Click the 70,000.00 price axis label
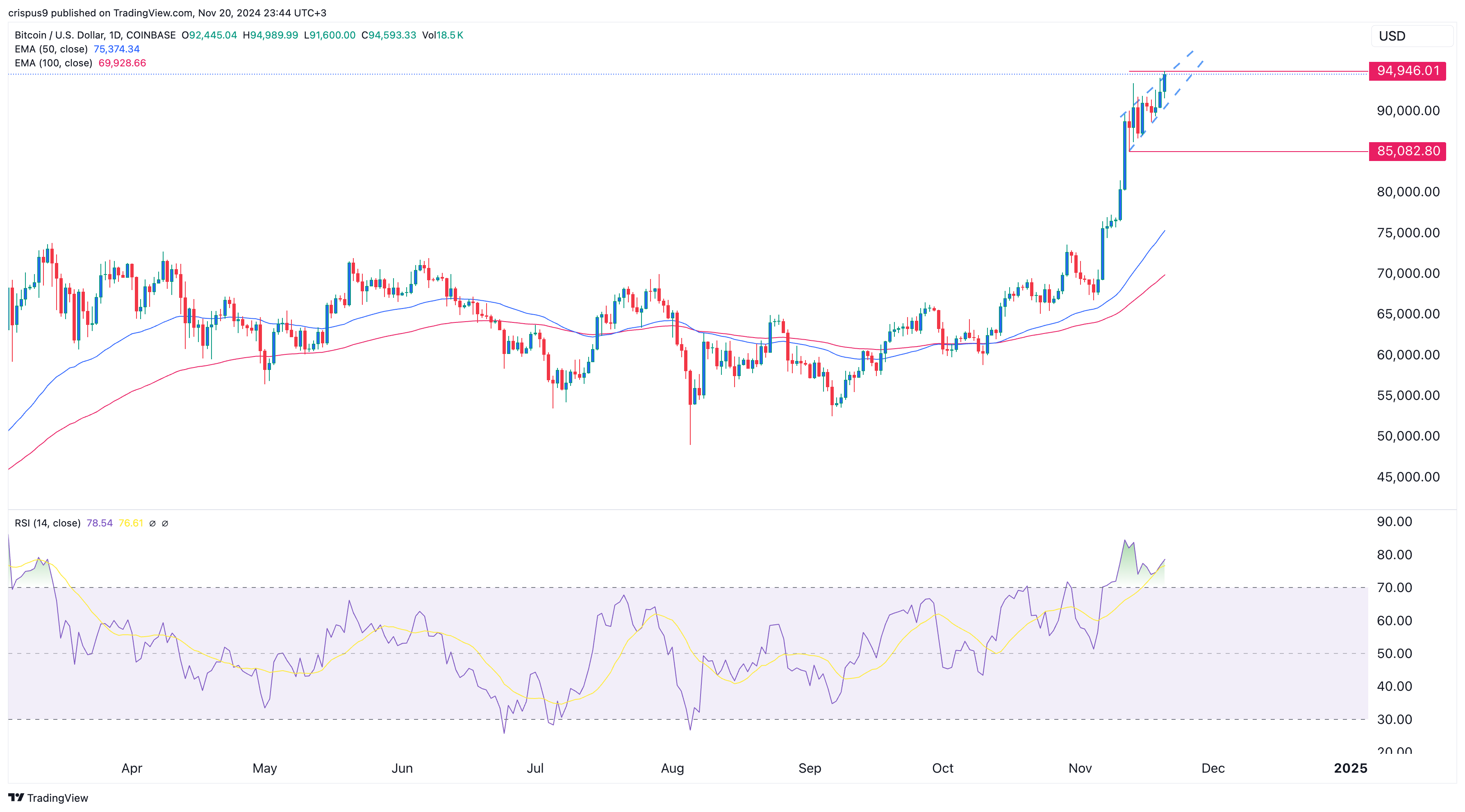1465x812 pixels. coord(1408,273)
